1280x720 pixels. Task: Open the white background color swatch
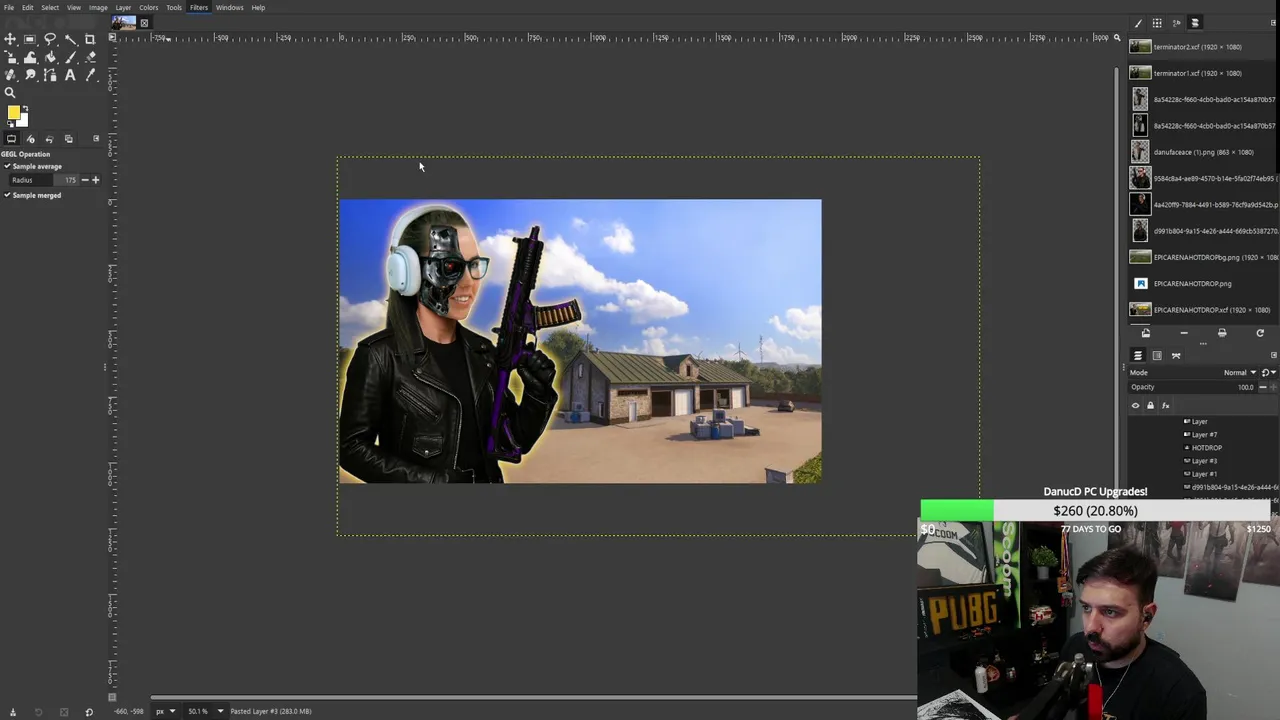coord(24,120)
